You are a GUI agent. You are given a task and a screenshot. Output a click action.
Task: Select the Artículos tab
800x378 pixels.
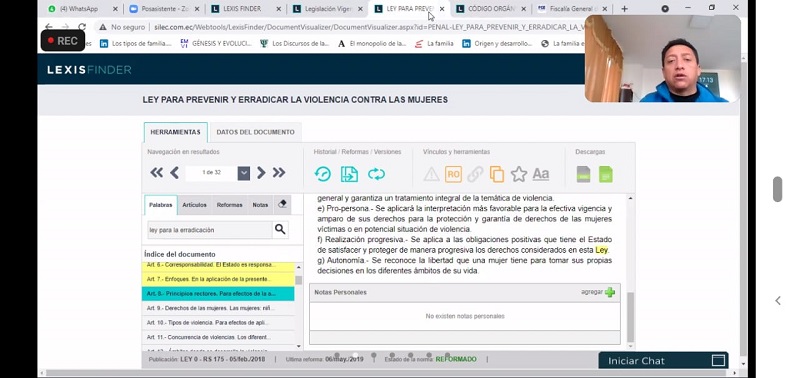point(194,205)
